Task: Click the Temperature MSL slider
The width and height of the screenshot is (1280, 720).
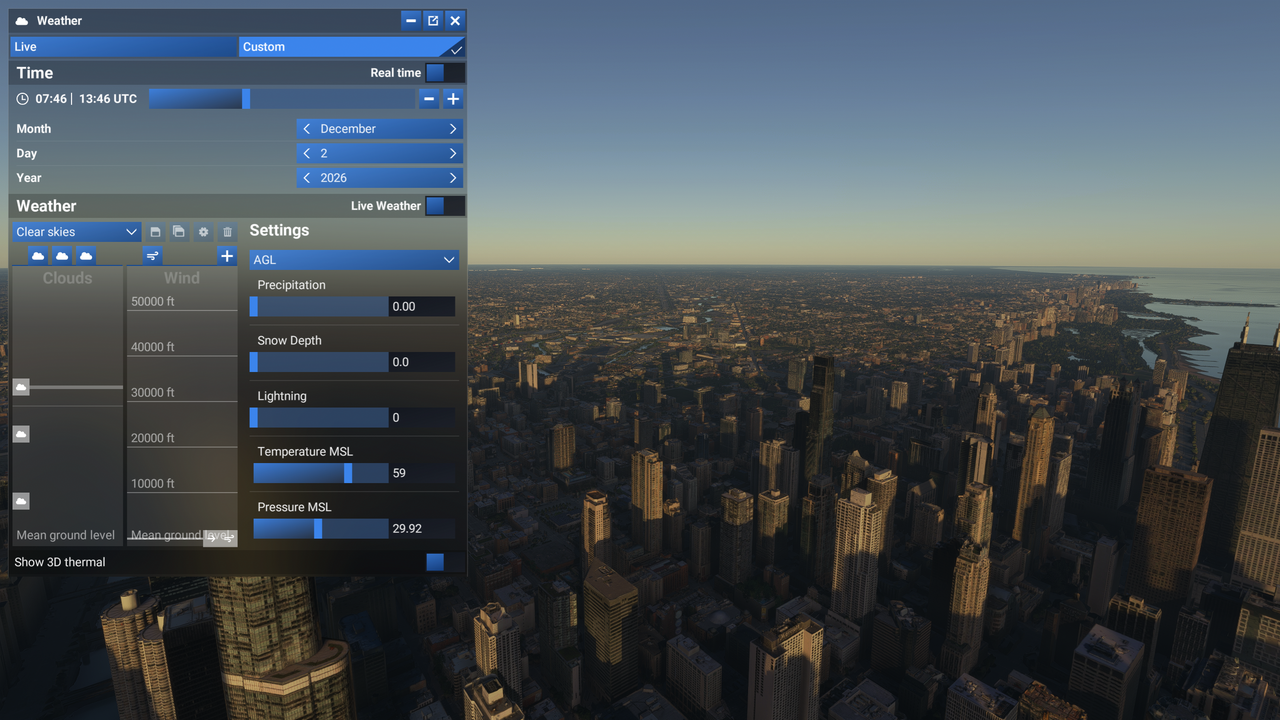Action: (319, 473)
